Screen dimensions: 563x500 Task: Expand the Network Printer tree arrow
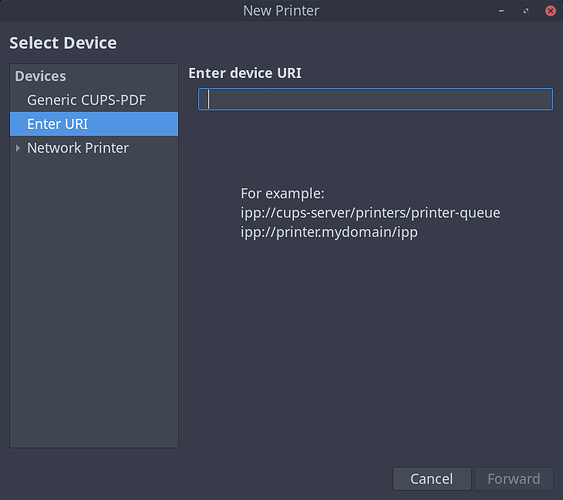(x=18, y=148)
